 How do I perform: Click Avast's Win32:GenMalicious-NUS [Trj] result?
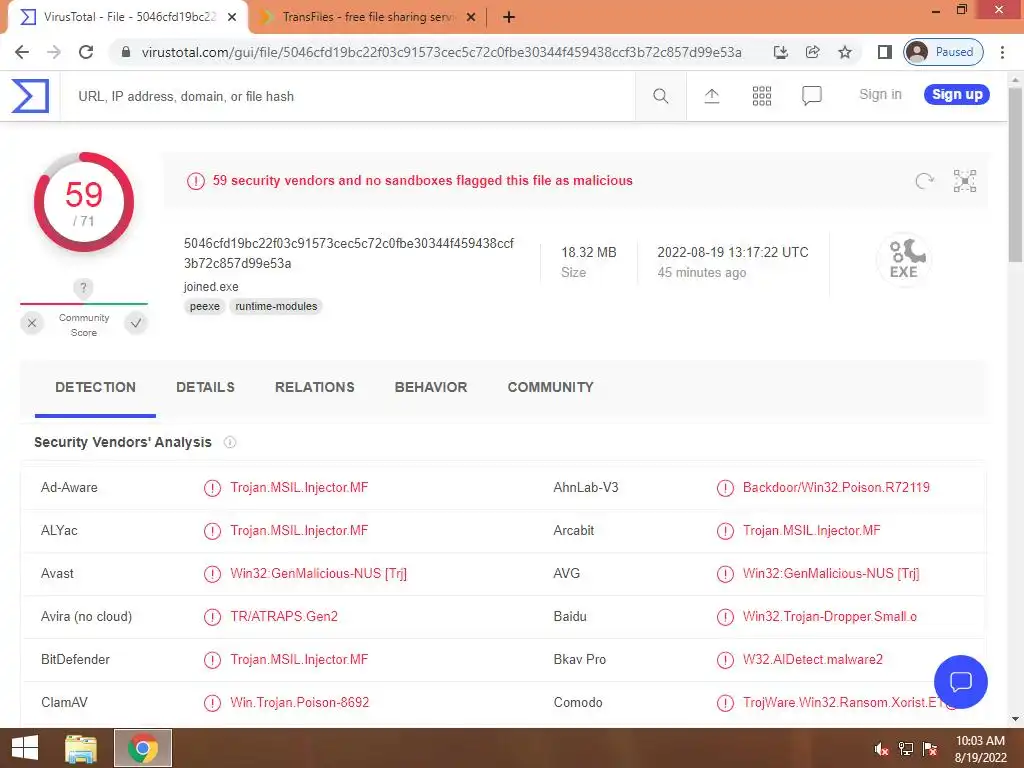point(319,573)
